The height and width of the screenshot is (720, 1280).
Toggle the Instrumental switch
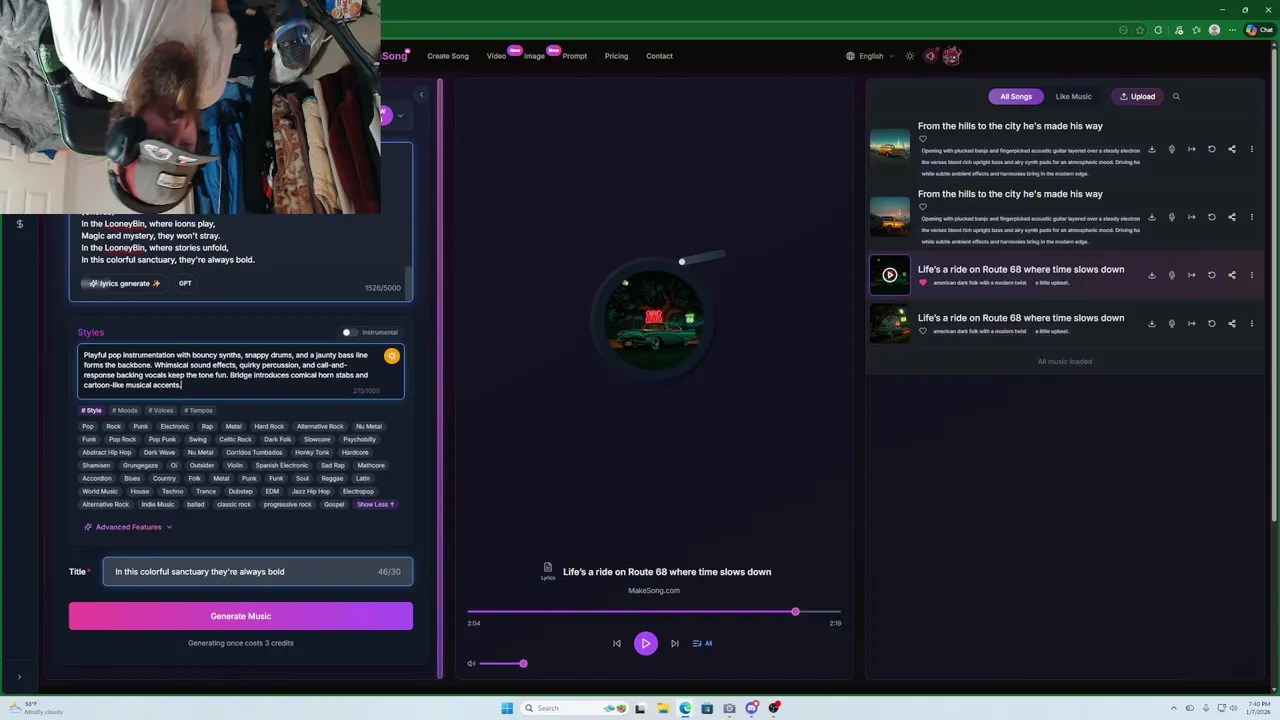click(x=348, y=332)
